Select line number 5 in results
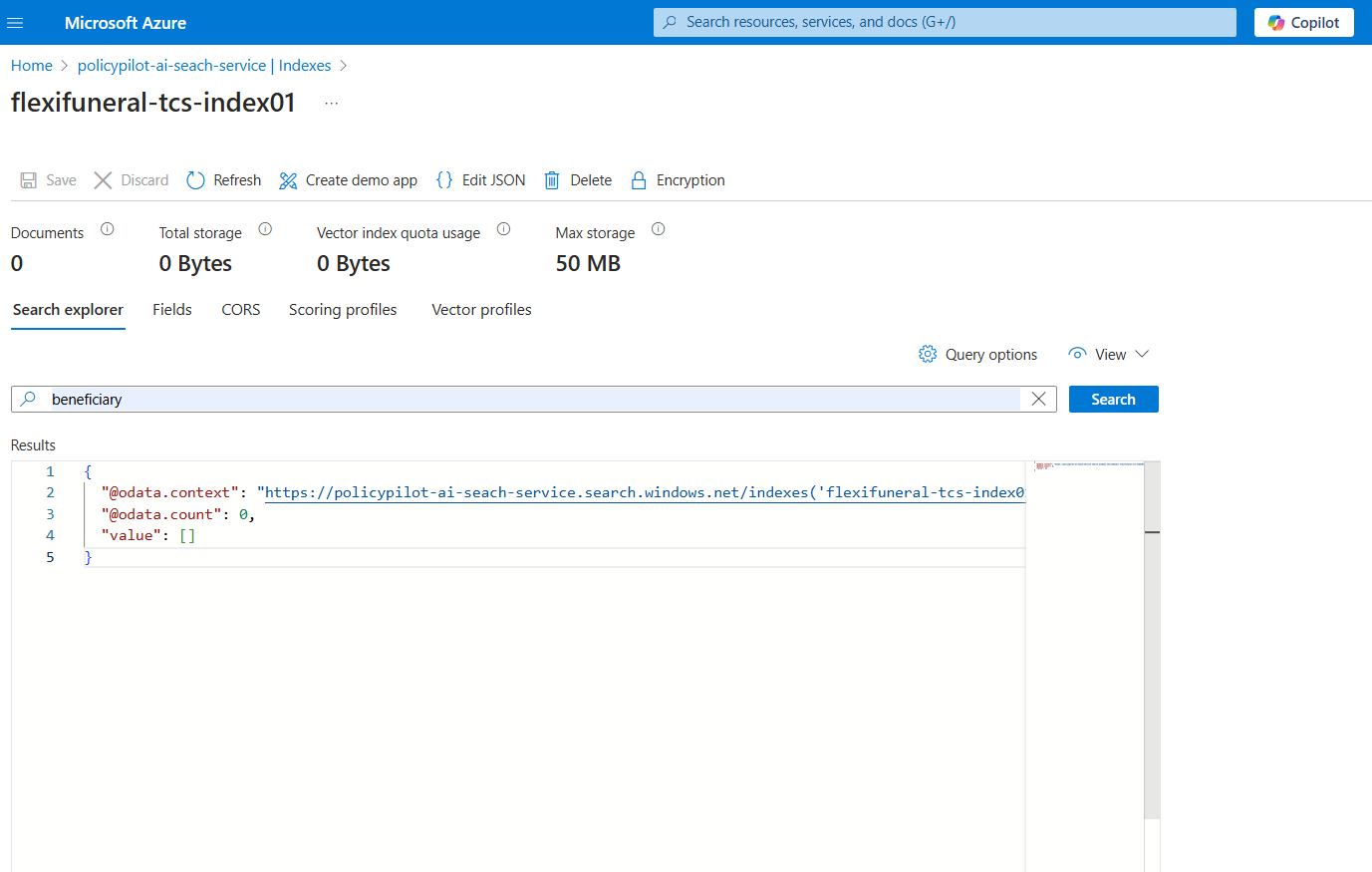 tap(50, 557)
